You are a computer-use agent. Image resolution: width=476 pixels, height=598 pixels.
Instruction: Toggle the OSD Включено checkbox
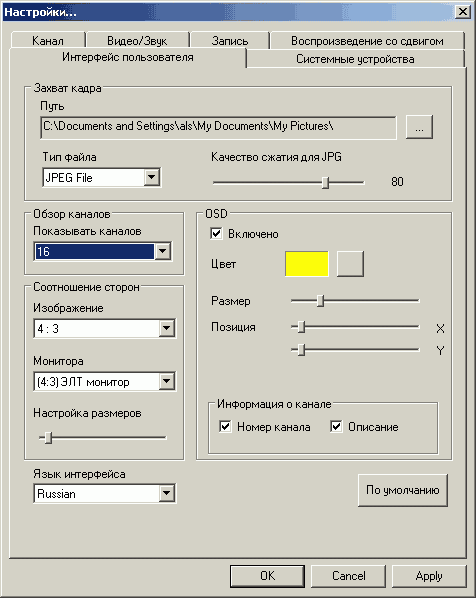(x=216, y=233)
